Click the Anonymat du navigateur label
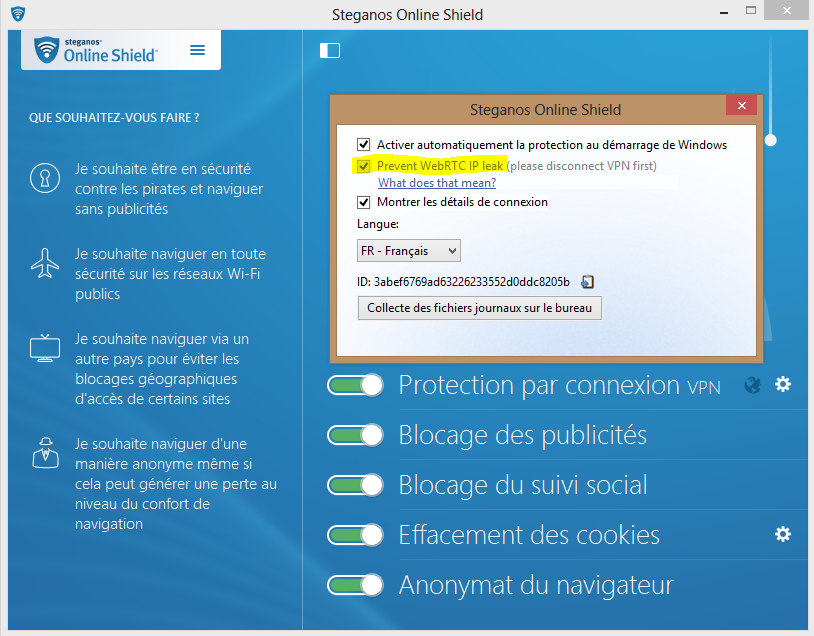This screenshot has height=636, width=814. click(536, 585)
